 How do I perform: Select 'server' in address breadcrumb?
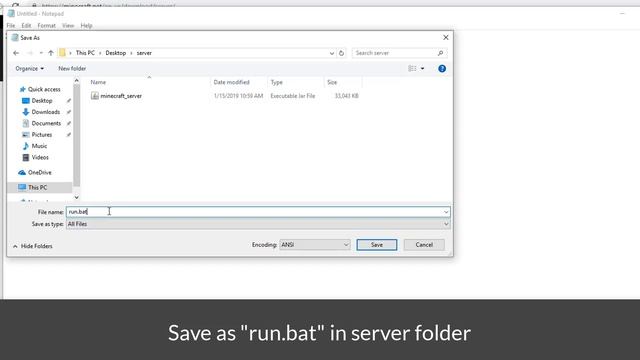tap(144, 53)
